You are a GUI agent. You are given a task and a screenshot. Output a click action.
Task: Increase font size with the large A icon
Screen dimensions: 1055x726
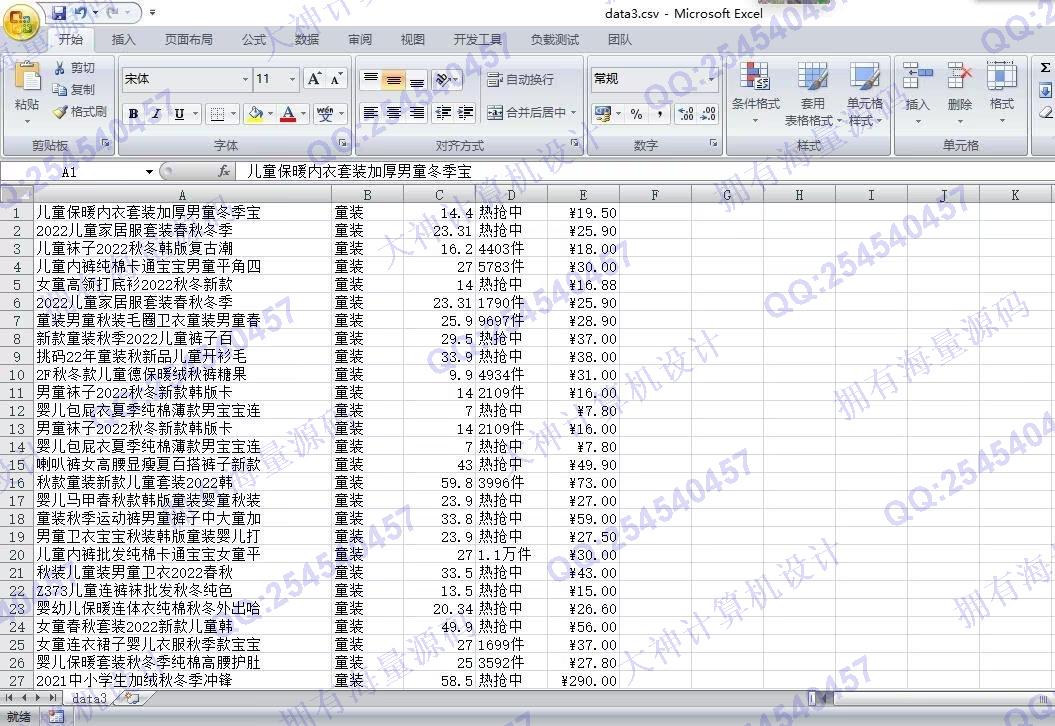[314, 79]
